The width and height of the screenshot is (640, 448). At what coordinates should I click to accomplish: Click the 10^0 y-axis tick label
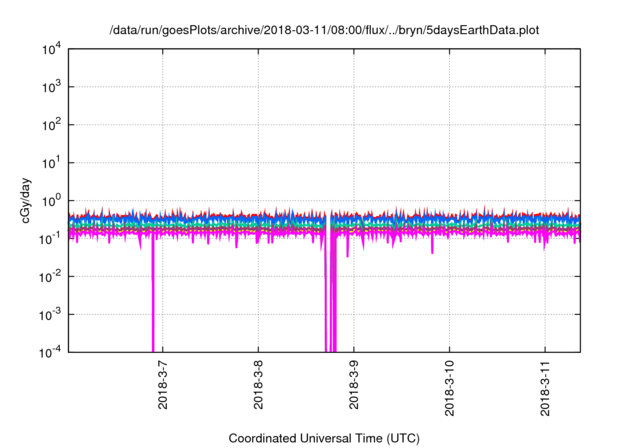[51, 201]
